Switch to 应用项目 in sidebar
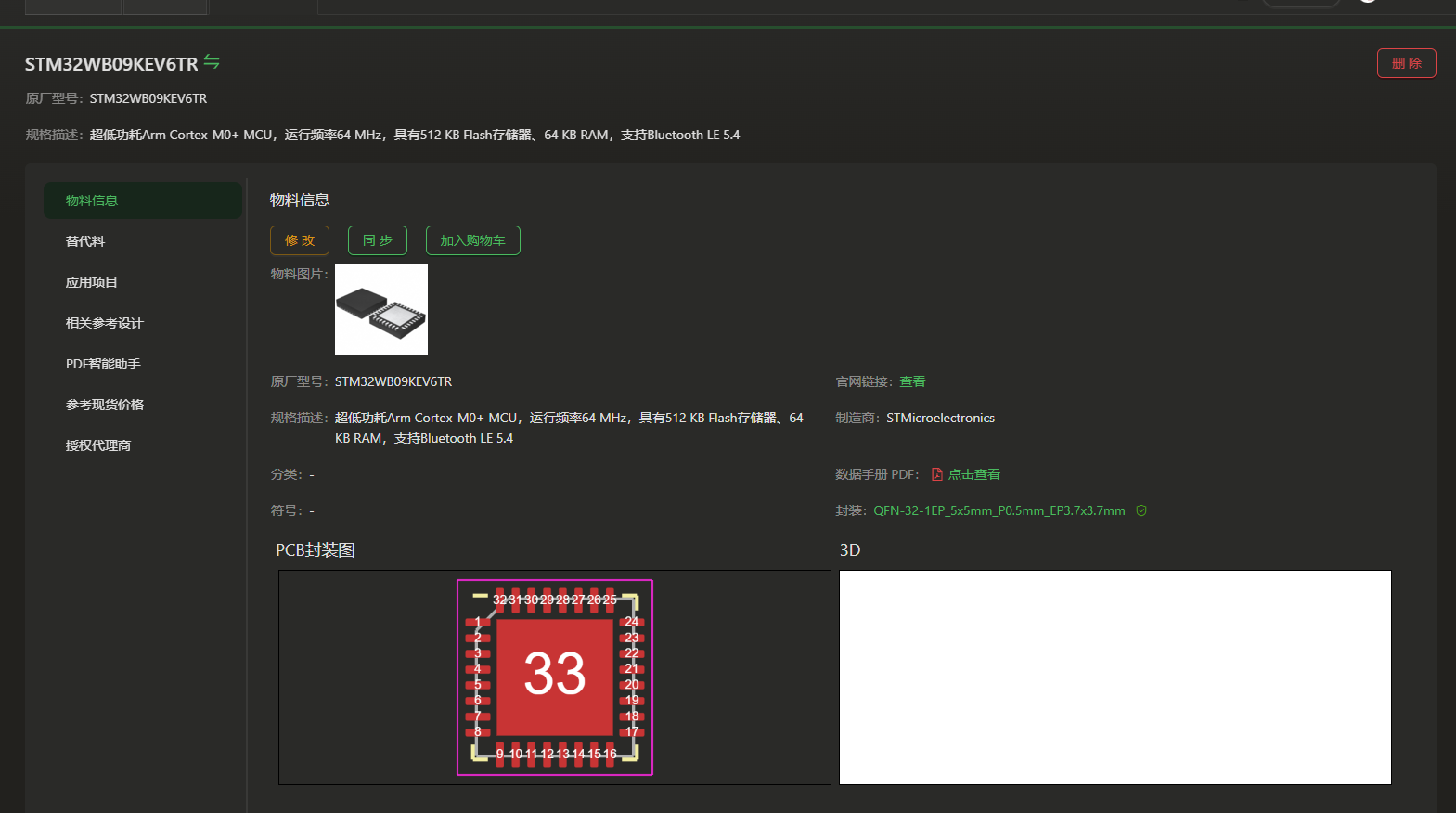The image size is (1456, 813). [92, 282]
